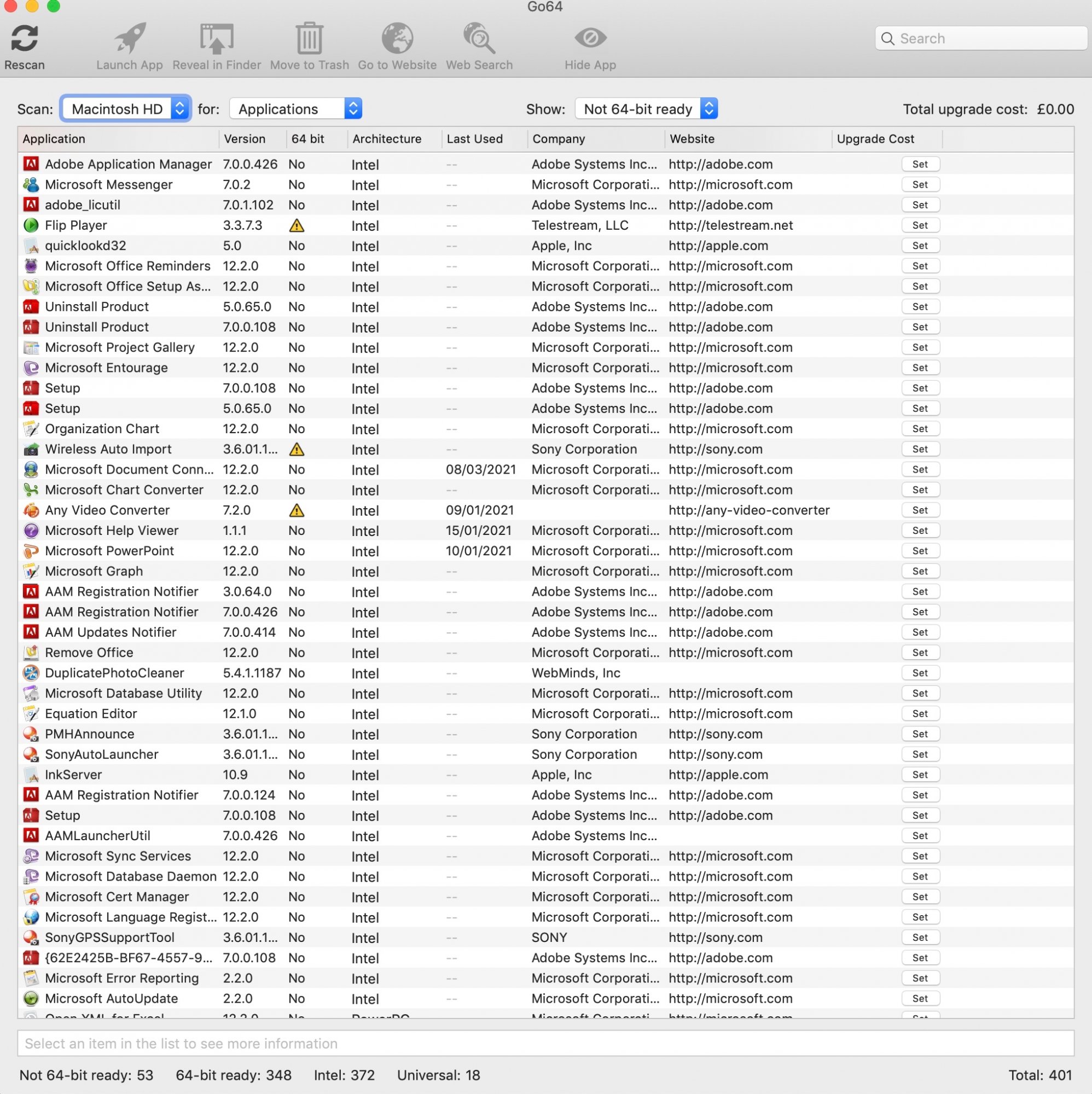Select the Microsoft Entourage app icon
1092x1094 pixels.
31,368
